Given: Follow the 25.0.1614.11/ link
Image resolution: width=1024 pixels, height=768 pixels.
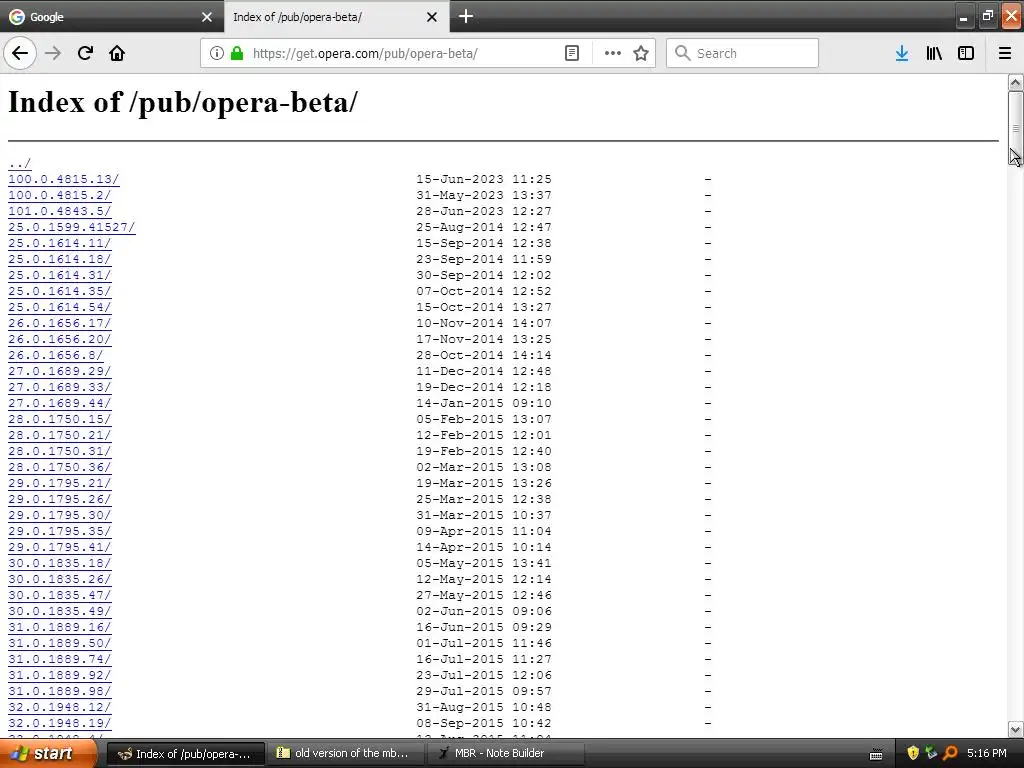Looking at the screenshot, I should pyautogui.click(x=59, y=243).
